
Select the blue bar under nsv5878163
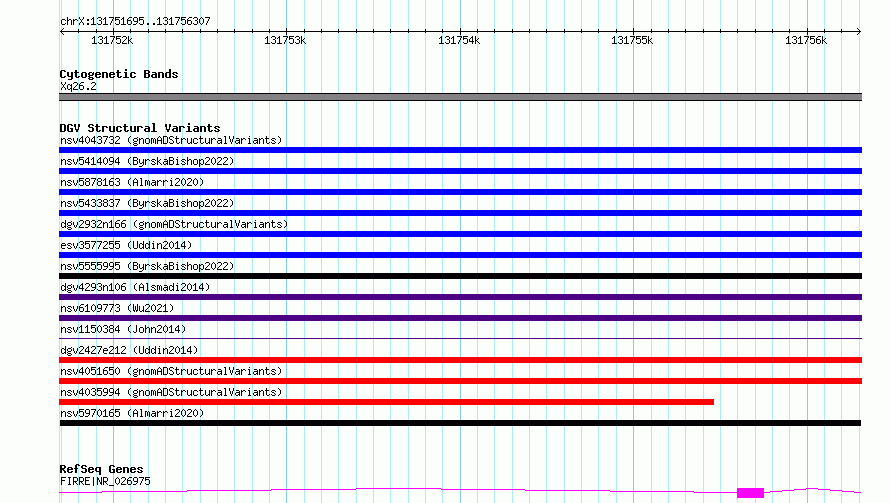click(x=460, y=192)
